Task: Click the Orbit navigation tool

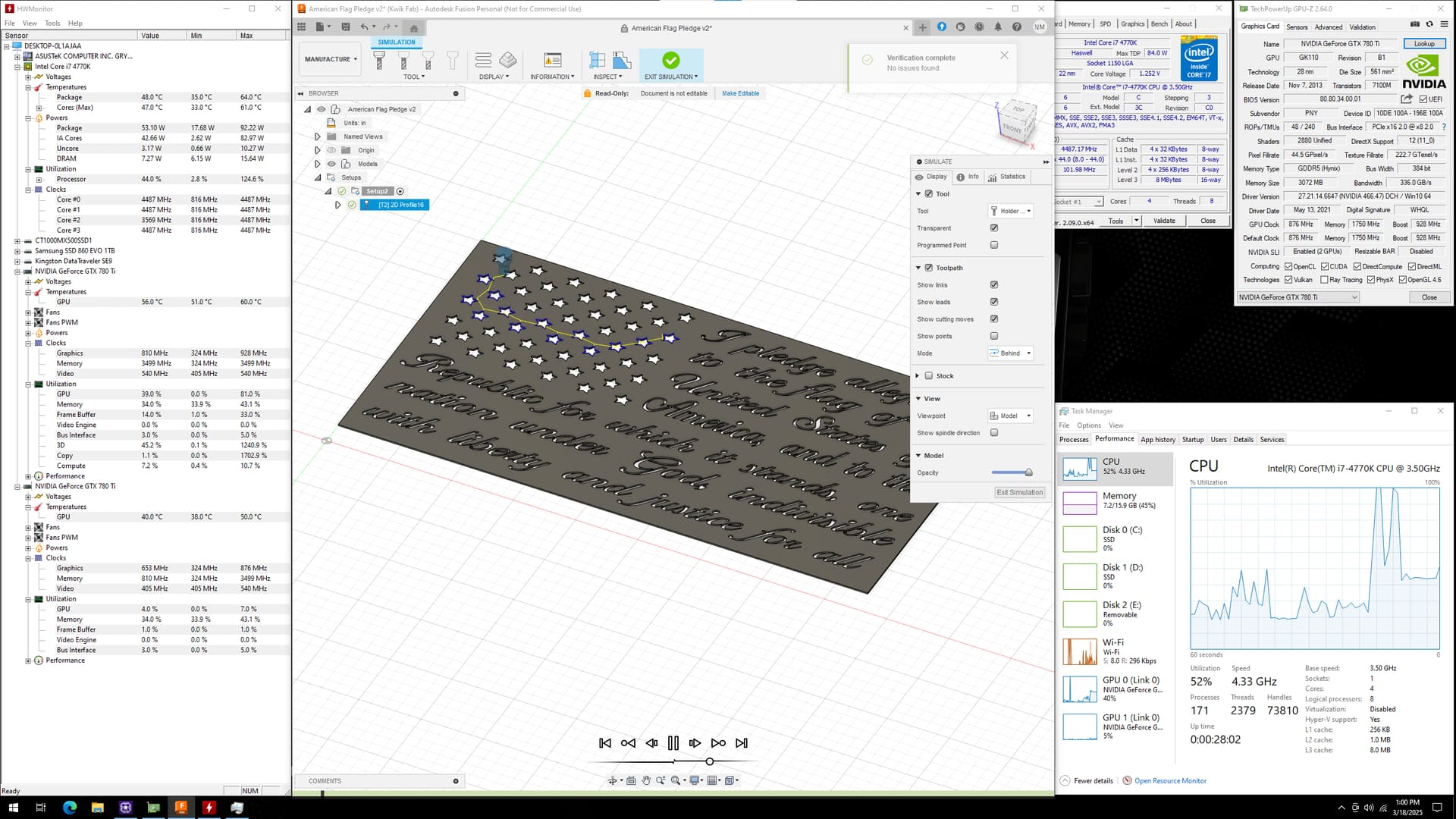Action: pos(612,780)
